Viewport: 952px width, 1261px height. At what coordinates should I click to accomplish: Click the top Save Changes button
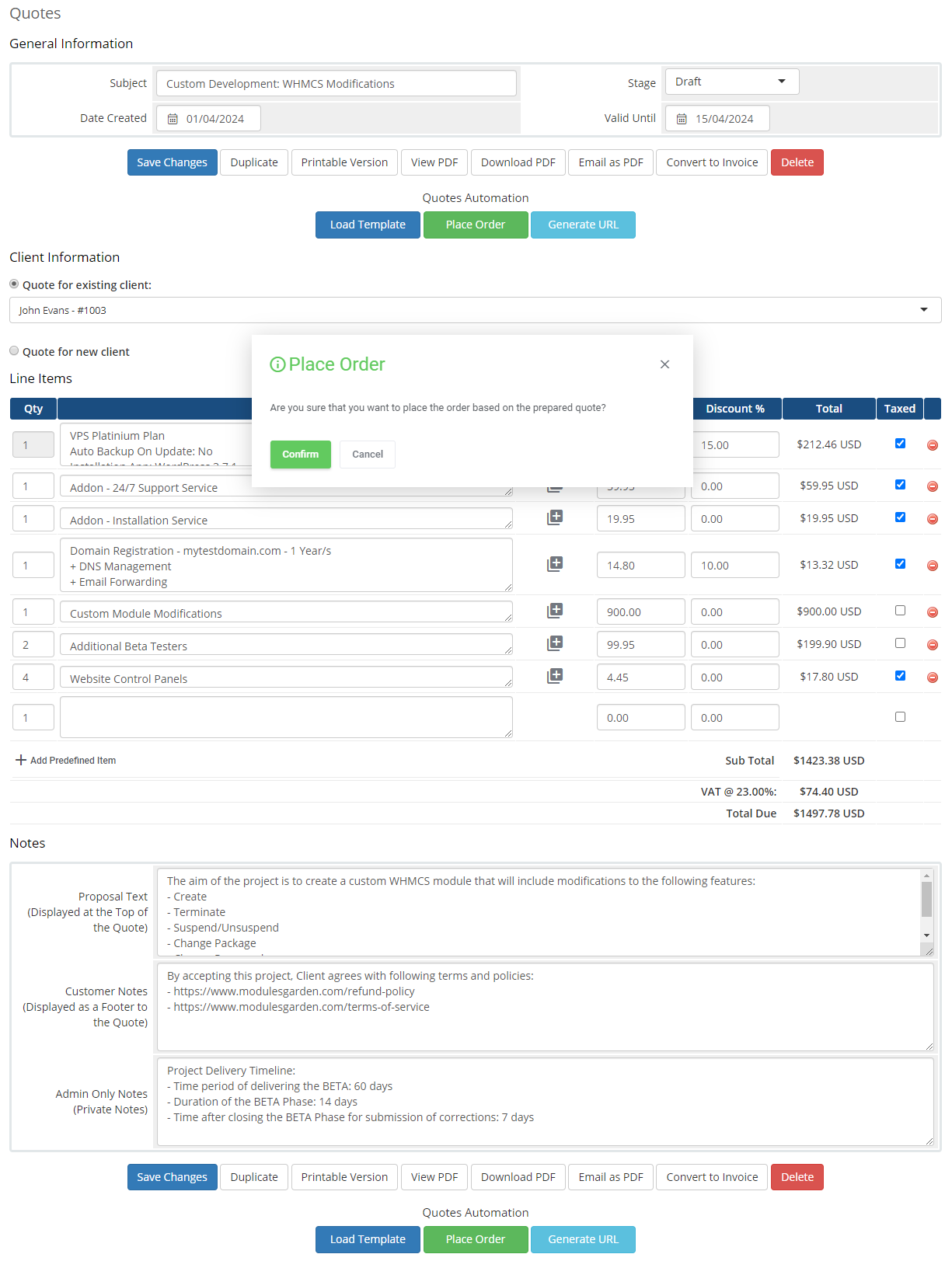click(x=172, y=162)
